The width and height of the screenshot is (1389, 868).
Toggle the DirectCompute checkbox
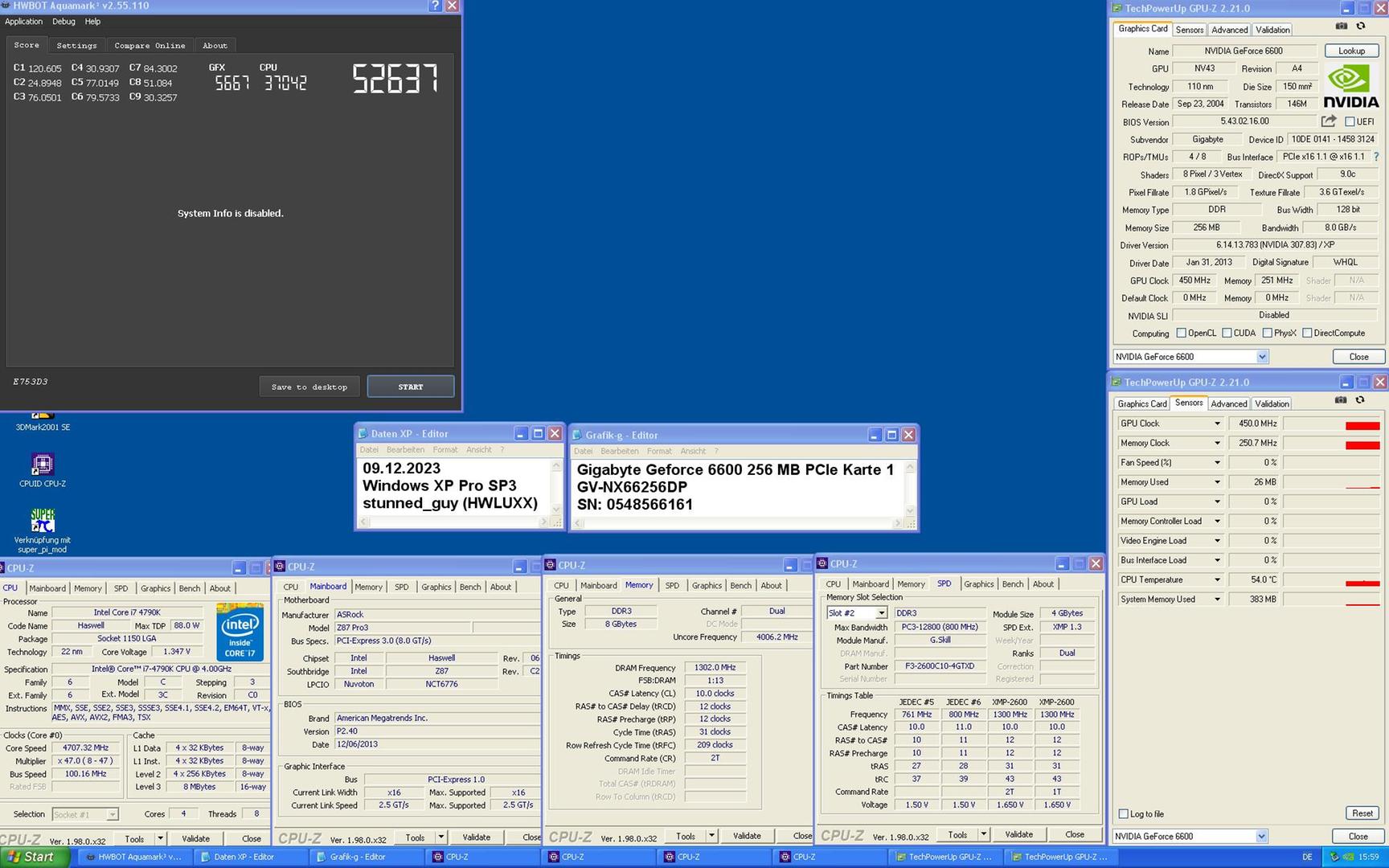(1307, 333)
